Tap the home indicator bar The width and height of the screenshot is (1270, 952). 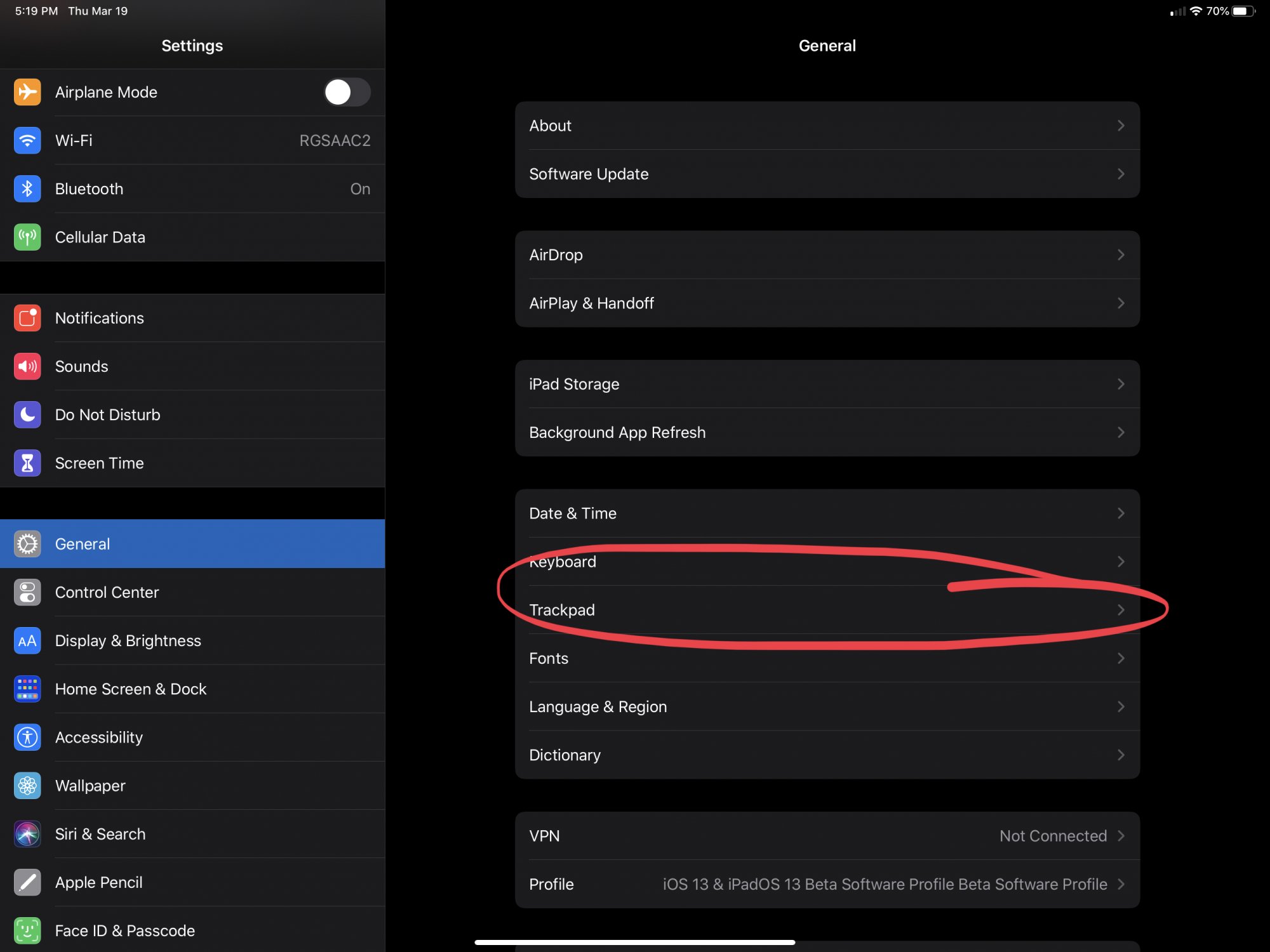click(x=635, y=942)
